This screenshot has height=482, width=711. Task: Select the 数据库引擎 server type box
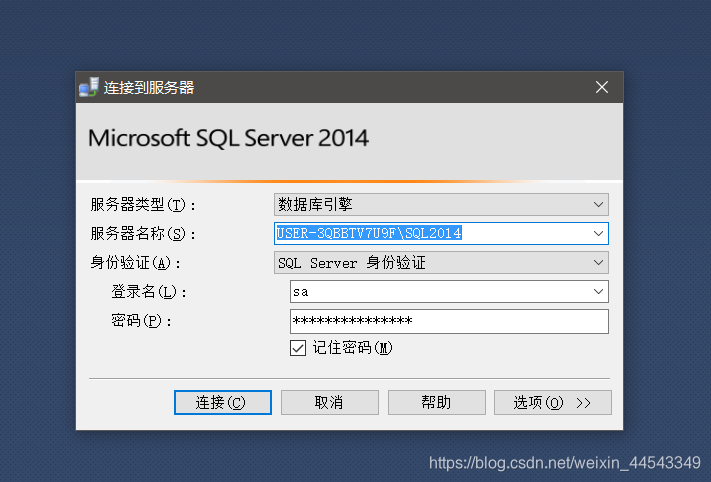click(x=441, y=204)
